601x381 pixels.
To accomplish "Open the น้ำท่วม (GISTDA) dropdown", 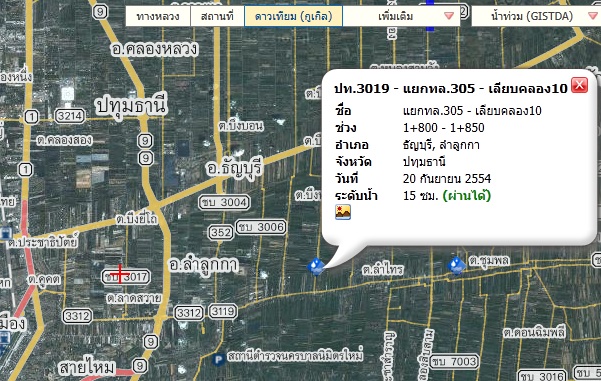I will click(536, 16).
